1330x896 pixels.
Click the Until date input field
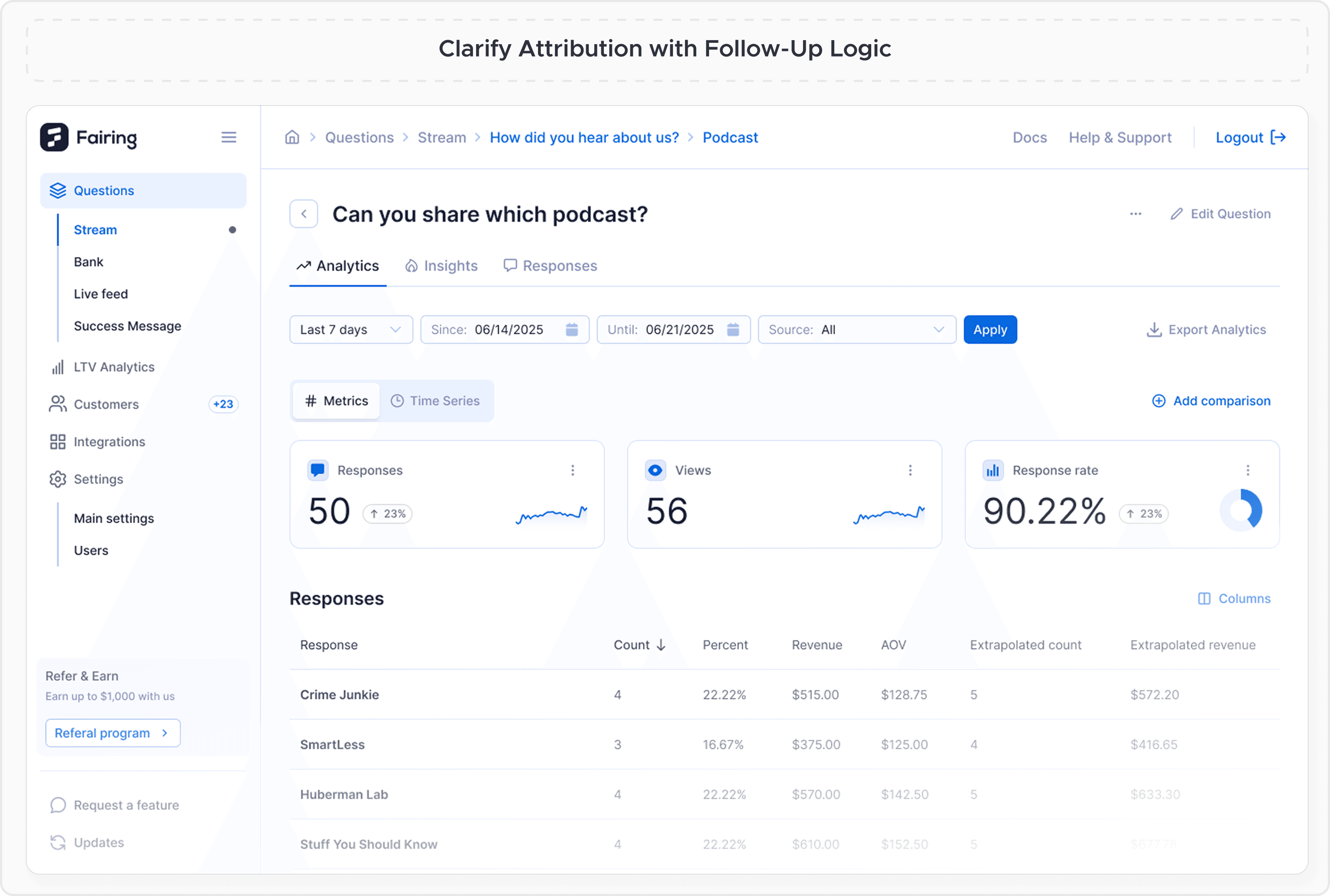tap(673, 330)
